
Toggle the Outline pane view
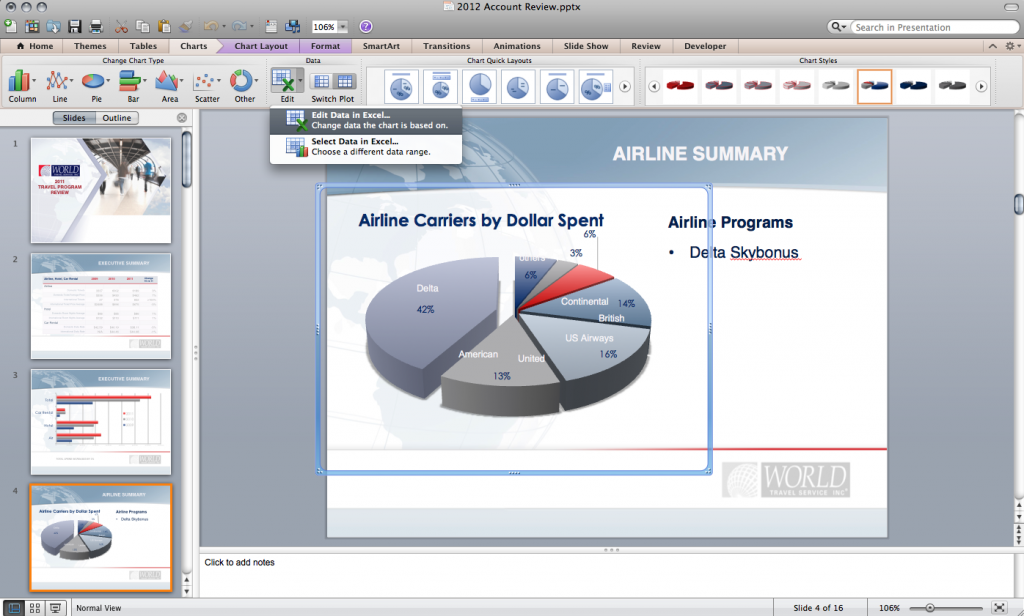tap(117, 118)
